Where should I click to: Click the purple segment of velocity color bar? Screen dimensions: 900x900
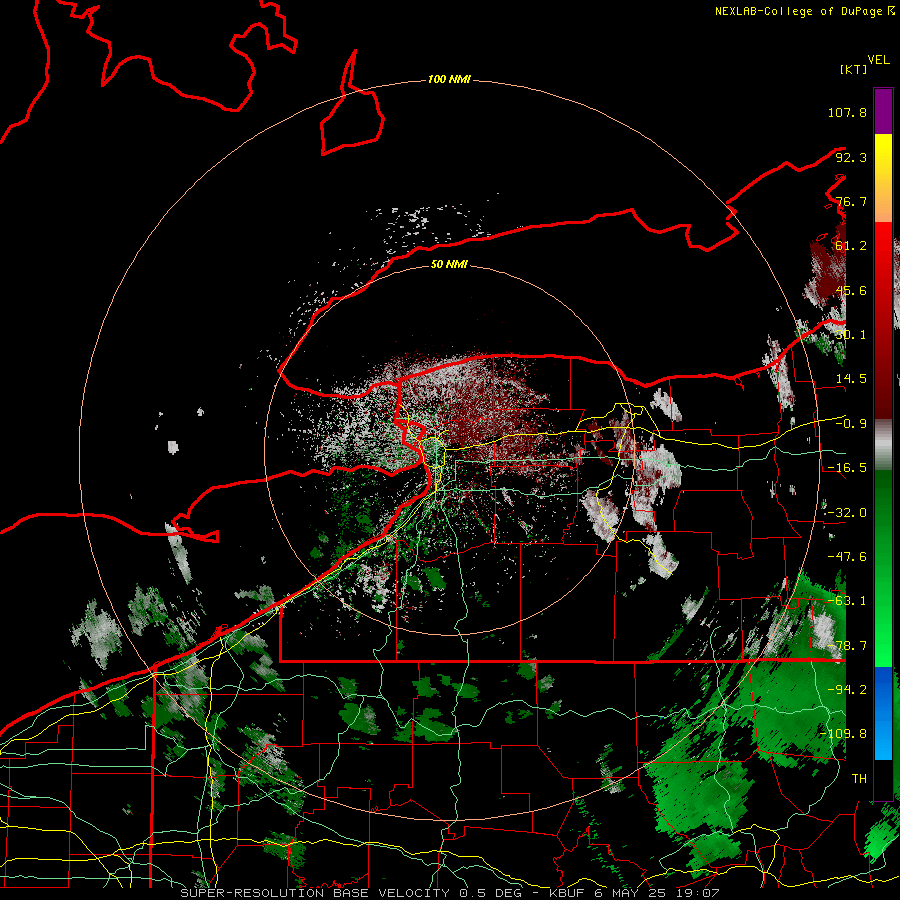click(883, 111)
